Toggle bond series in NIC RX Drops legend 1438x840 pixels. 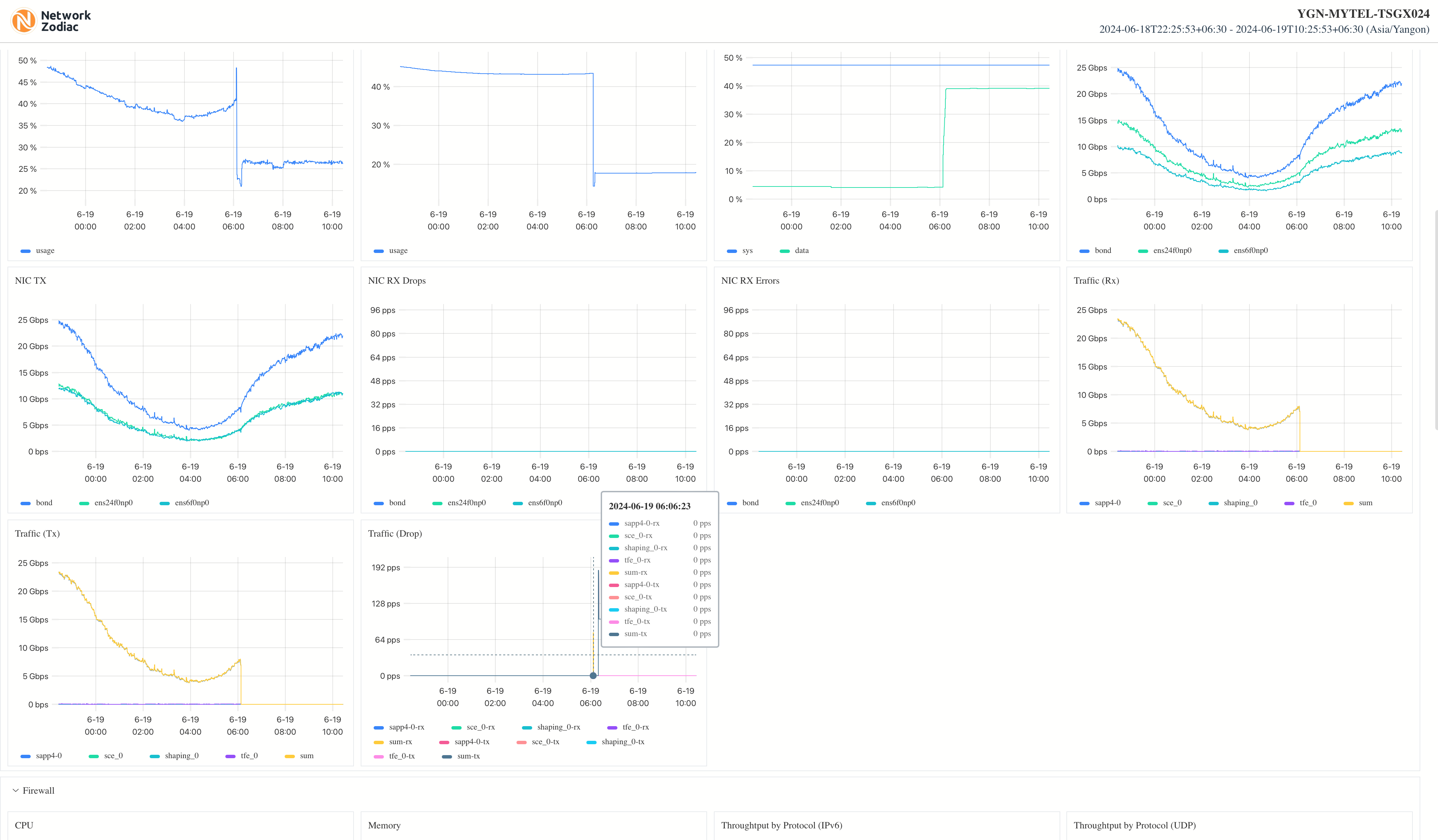click(x=396, y=503)
